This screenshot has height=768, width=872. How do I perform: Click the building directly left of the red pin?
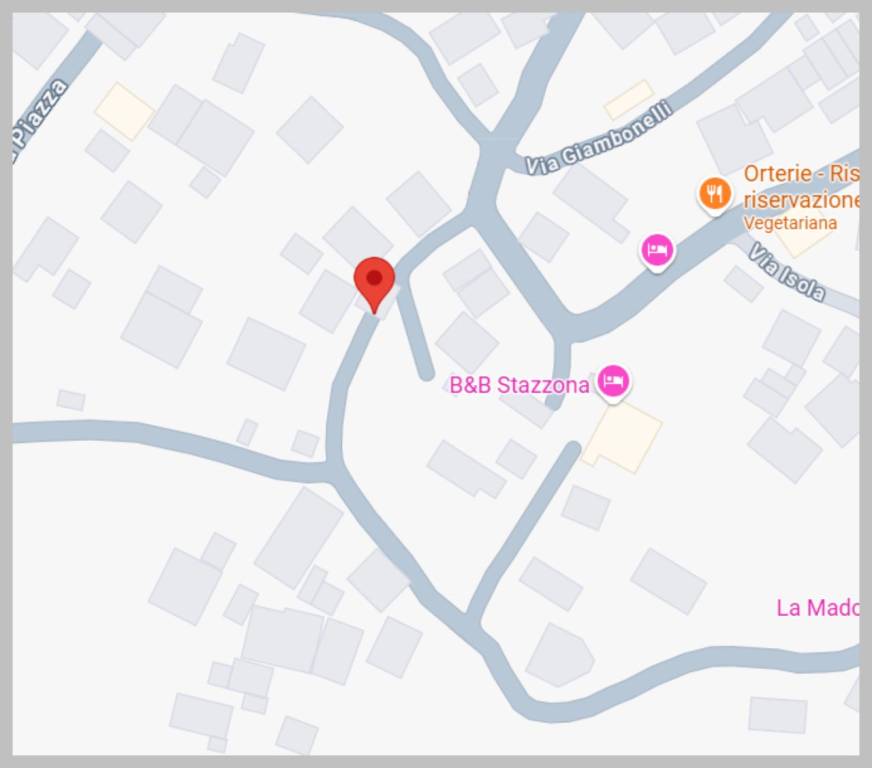point(328,301)
